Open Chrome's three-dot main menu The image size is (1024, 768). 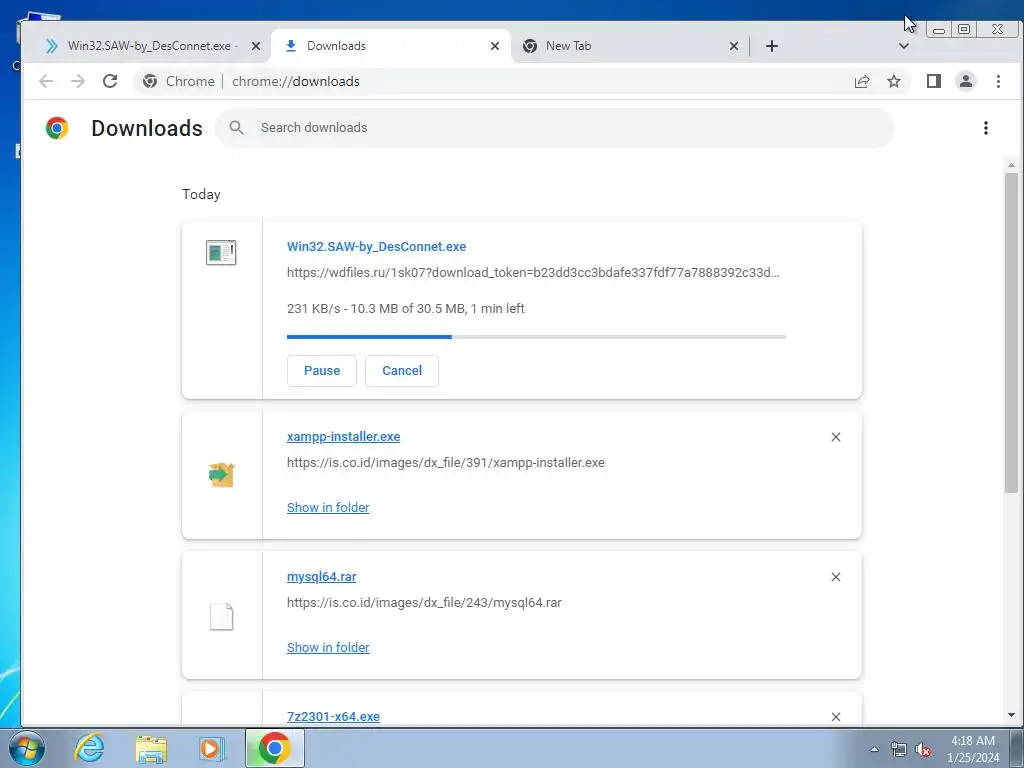coord(998,81)
